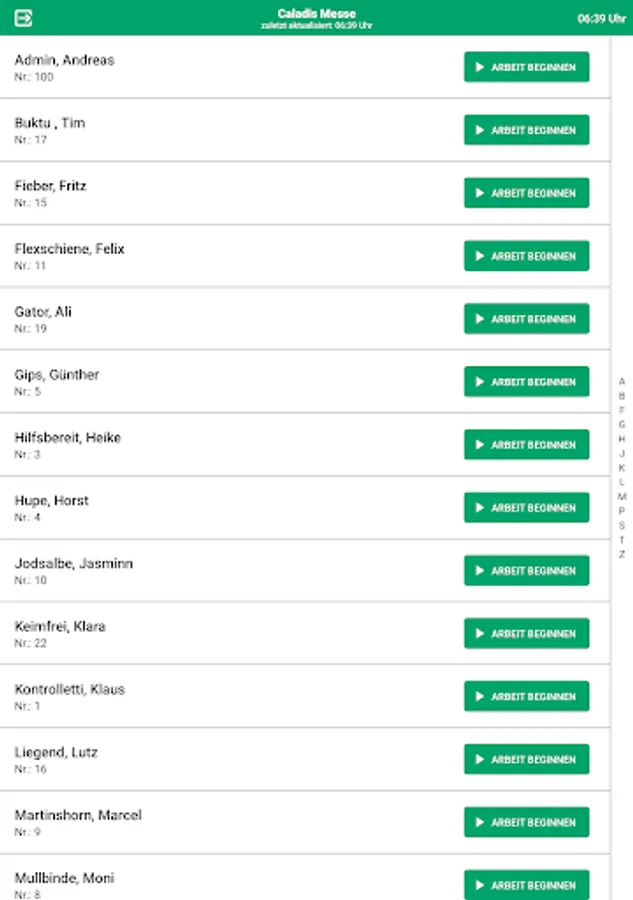Start work for Buktu, Tim

526,130
